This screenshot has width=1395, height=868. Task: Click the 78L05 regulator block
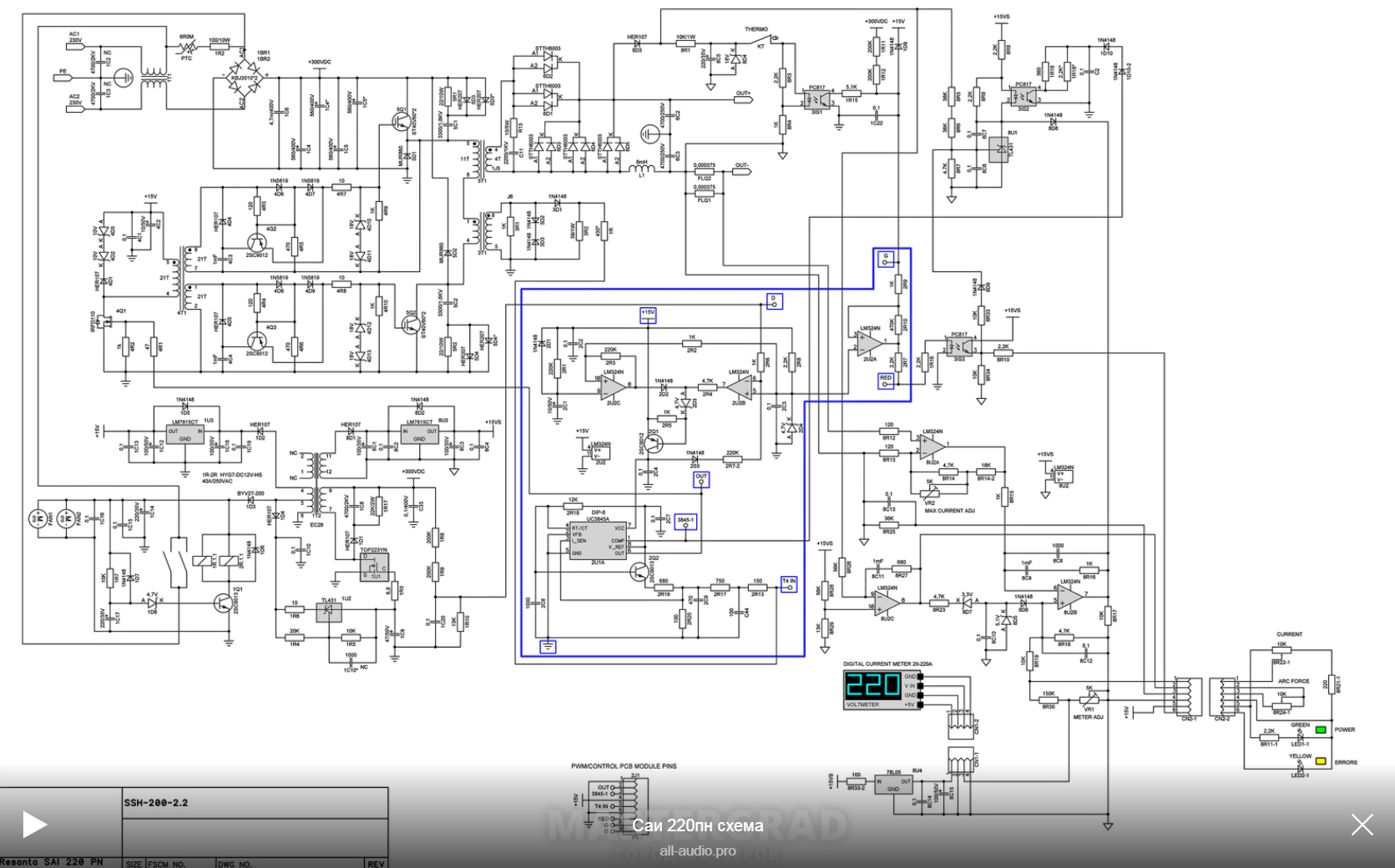(893, 785)
